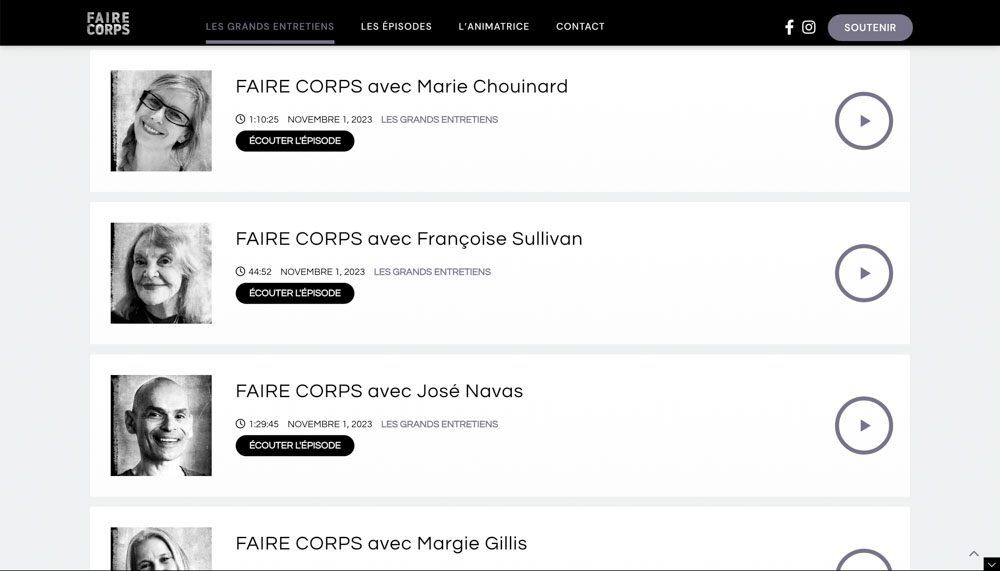Image resolution: width=1000 pixels, height=571 pixels.
Task: Play the Françoise Sullivan episode
Action: 863,273
